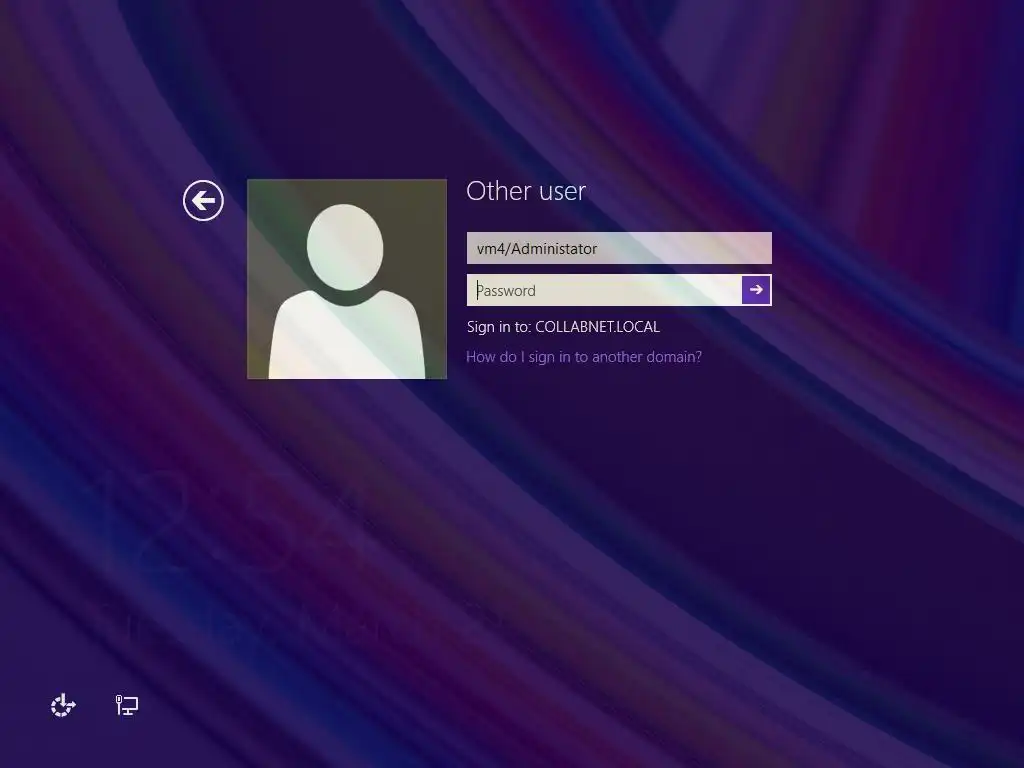Select the 'Sign in to: COLLABNET.LOCAL' text
The width and height of the screenshot is (1024, 768).
click(563, 327)
